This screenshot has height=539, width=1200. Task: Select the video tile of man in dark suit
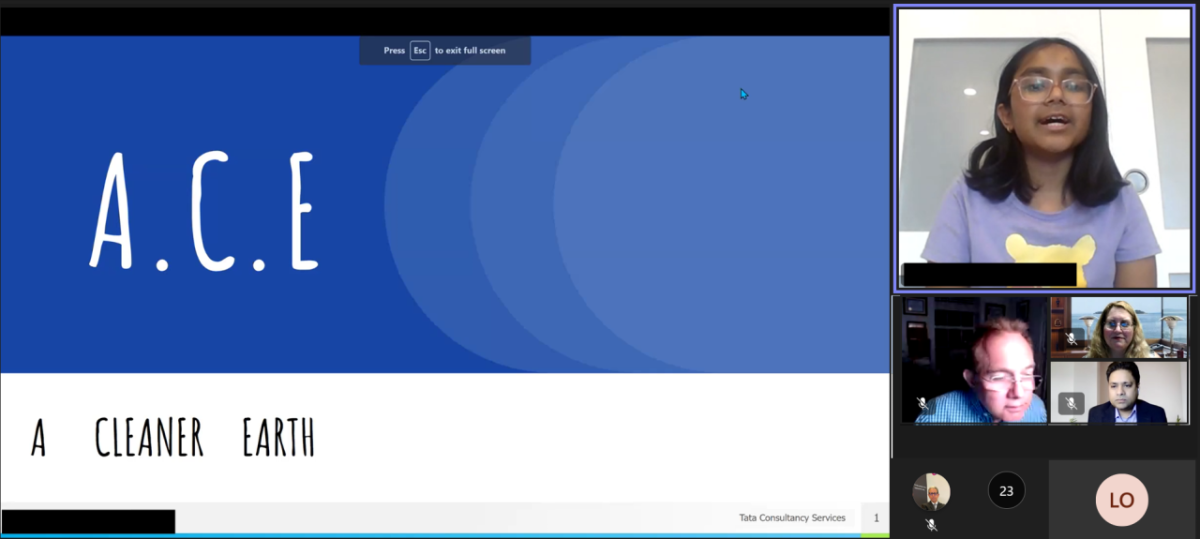click(1118, 392)
